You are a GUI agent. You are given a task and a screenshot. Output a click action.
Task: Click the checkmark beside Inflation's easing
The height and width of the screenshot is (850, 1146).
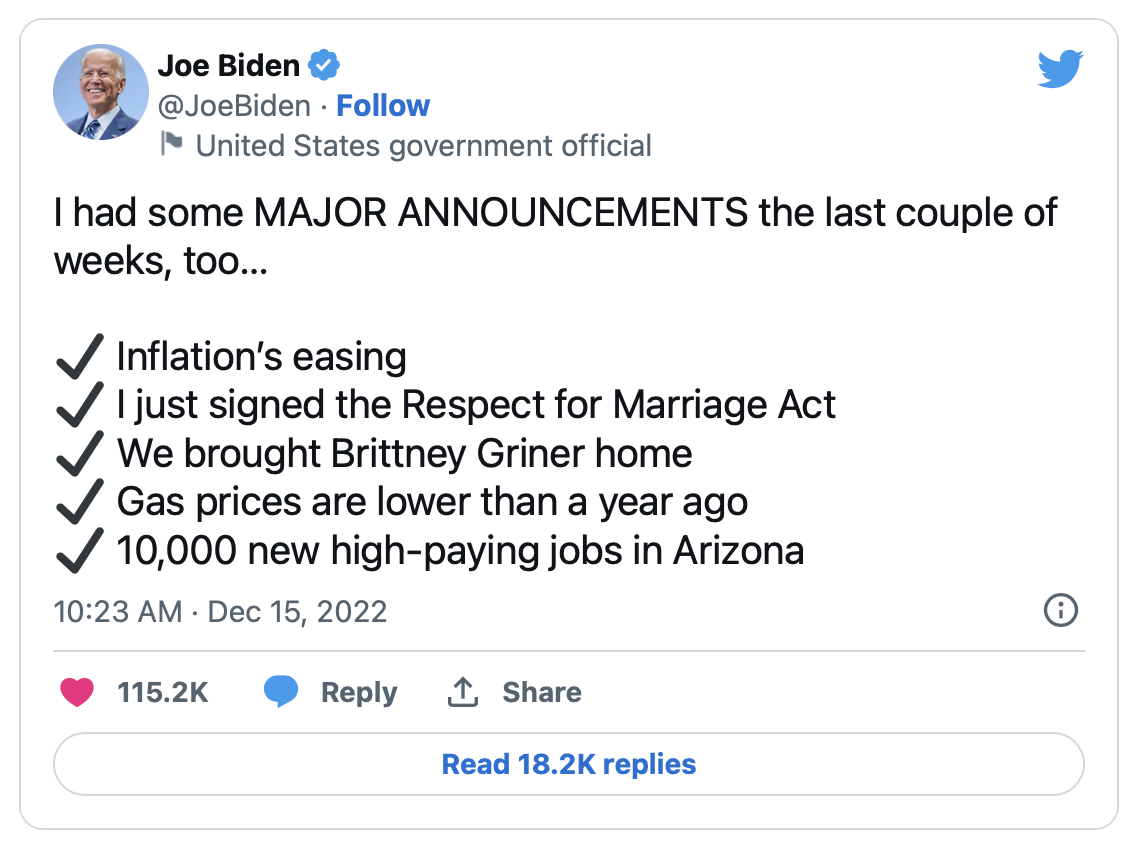pos(80,357)
